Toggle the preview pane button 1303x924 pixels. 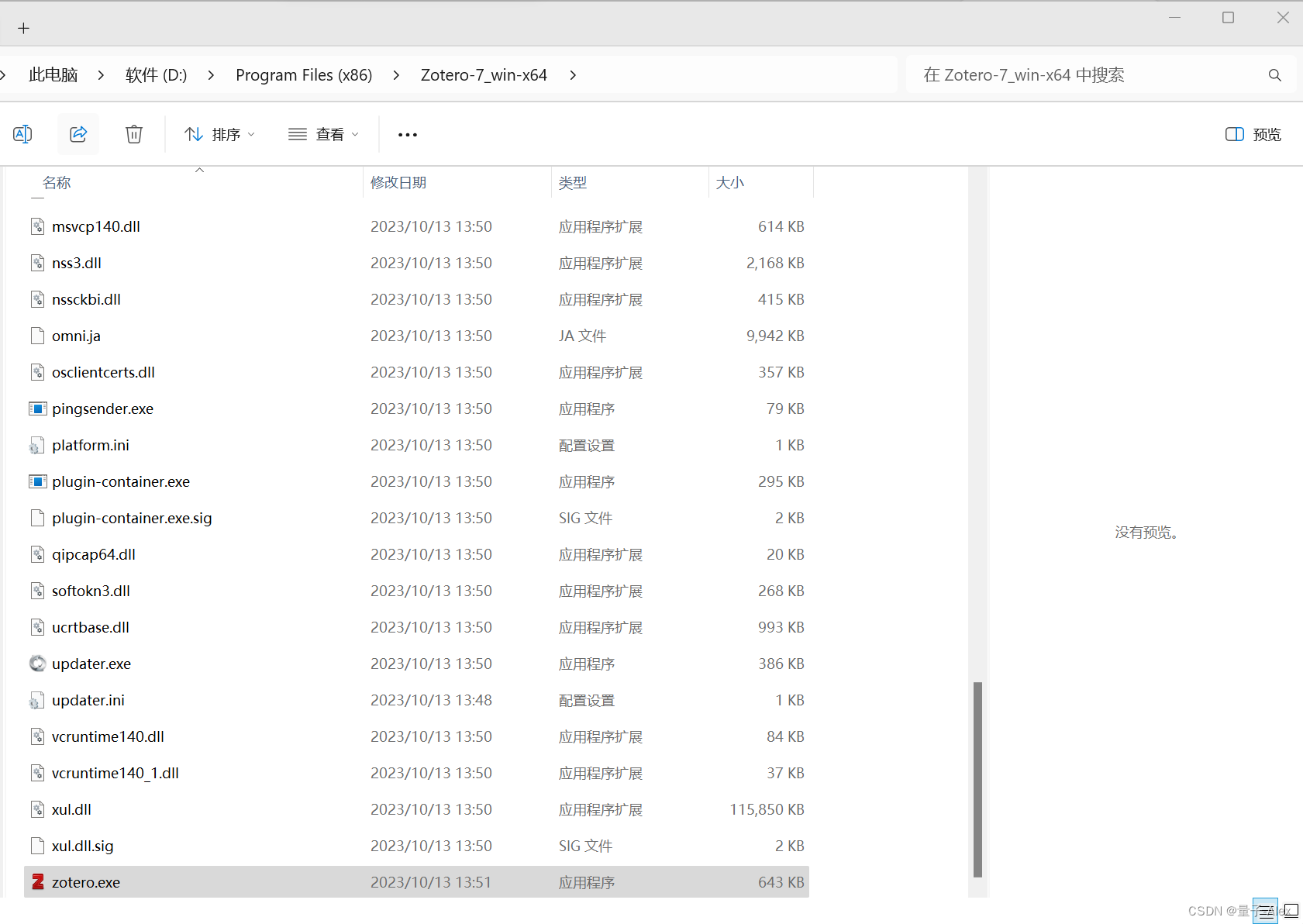[1253, 134]
